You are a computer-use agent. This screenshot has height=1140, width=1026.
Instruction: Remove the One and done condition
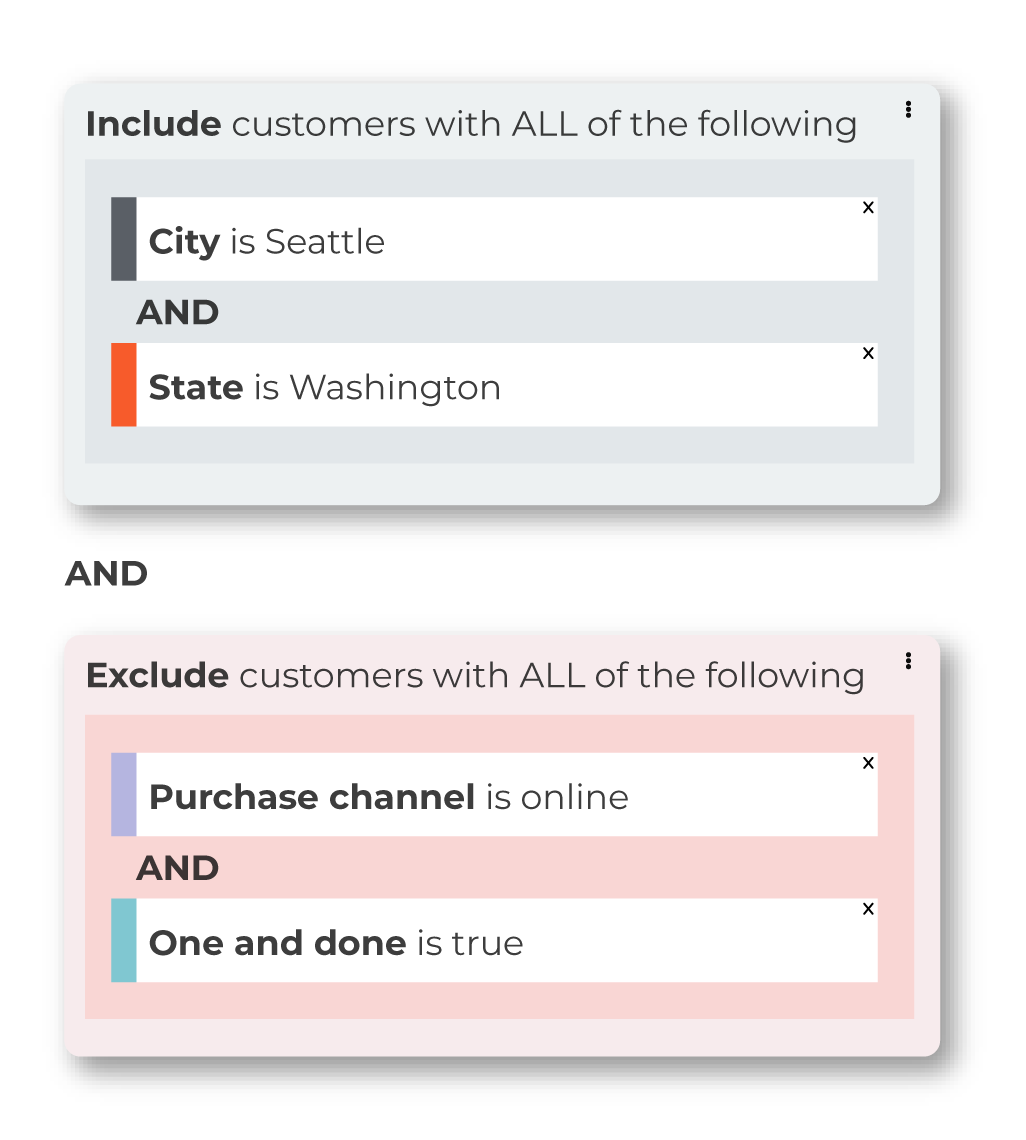[868, 908]
